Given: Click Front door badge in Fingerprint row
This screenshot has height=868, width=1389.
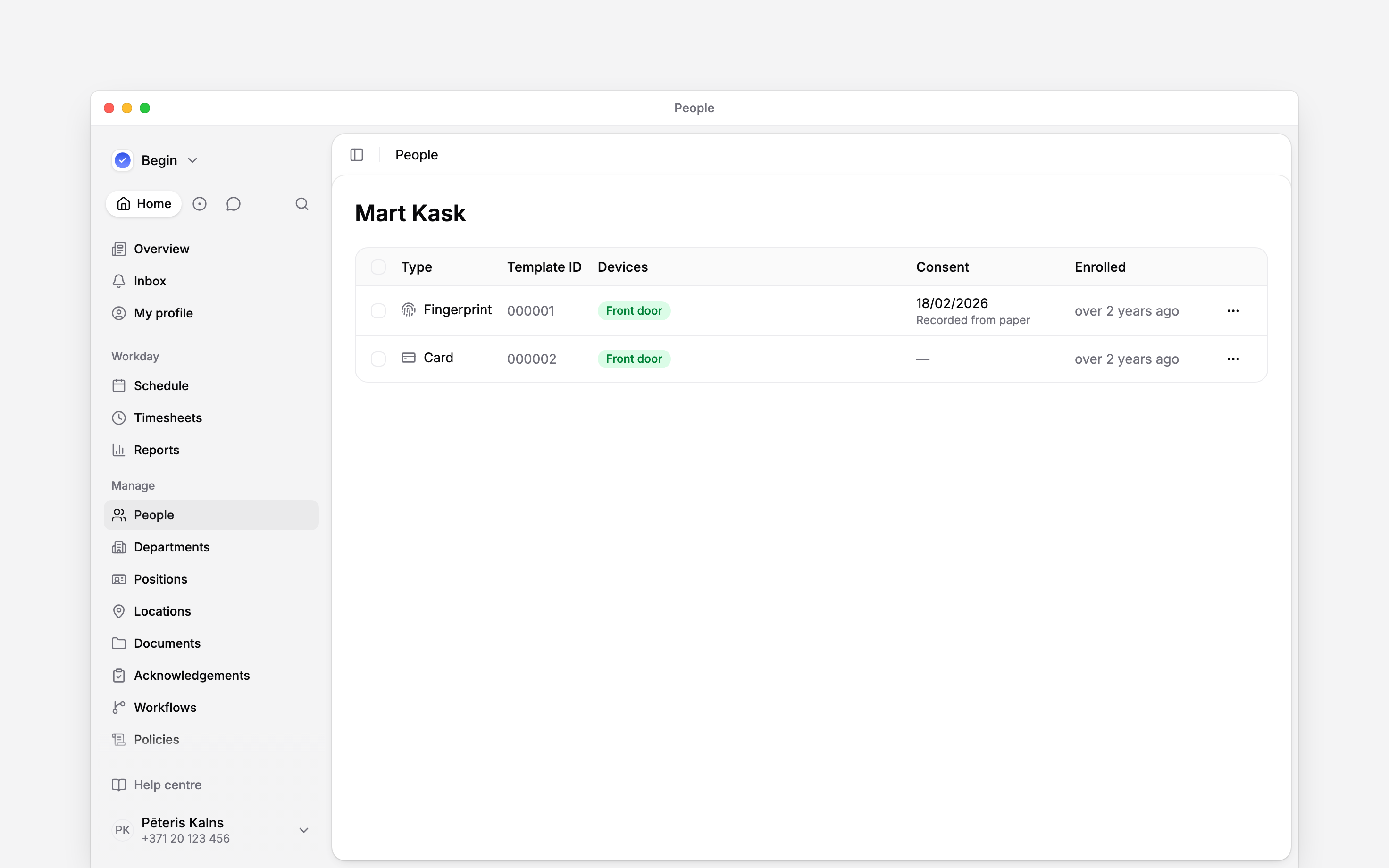Looking at the screenshot, I should click(634, 310).
